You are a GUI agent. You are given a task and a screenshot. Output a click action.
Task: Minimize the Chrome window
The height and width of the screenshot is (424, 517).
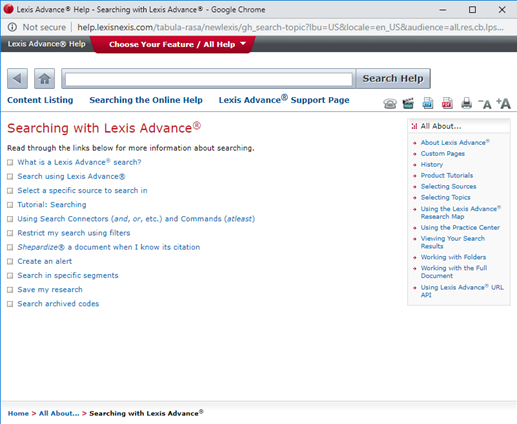[443, 10]
